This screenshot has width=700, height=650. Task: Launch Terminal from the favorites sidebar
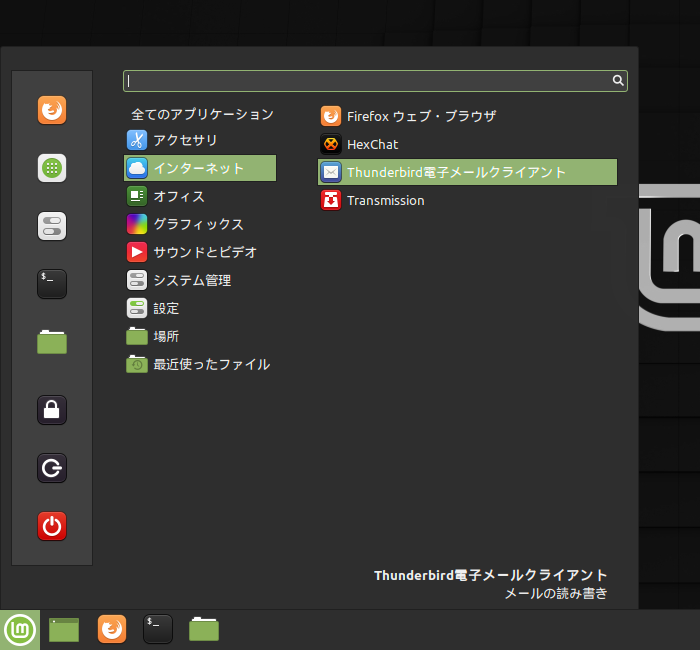tap(52, 284)
